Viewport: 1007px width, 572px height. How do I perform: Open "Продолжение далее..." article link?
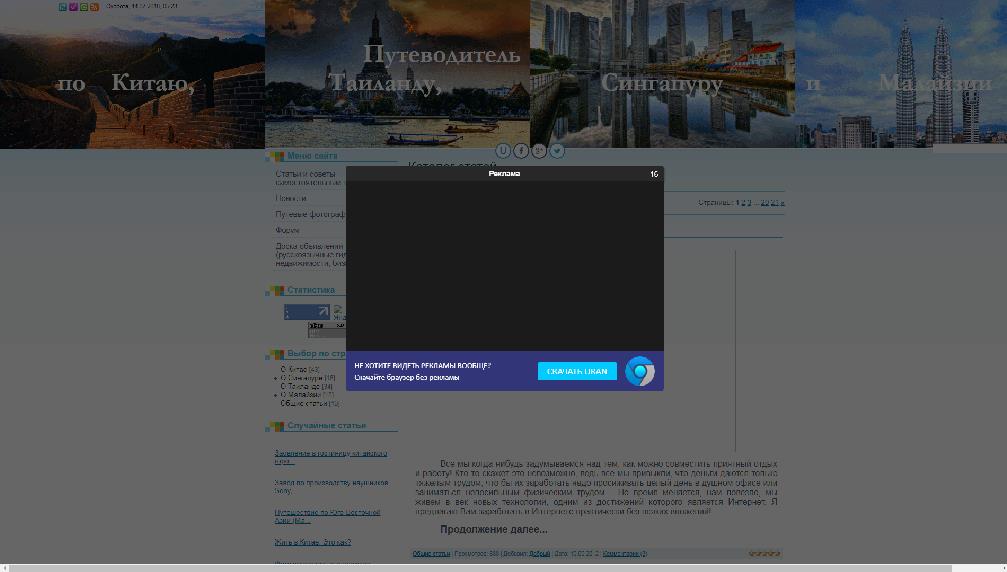point(494,529)
